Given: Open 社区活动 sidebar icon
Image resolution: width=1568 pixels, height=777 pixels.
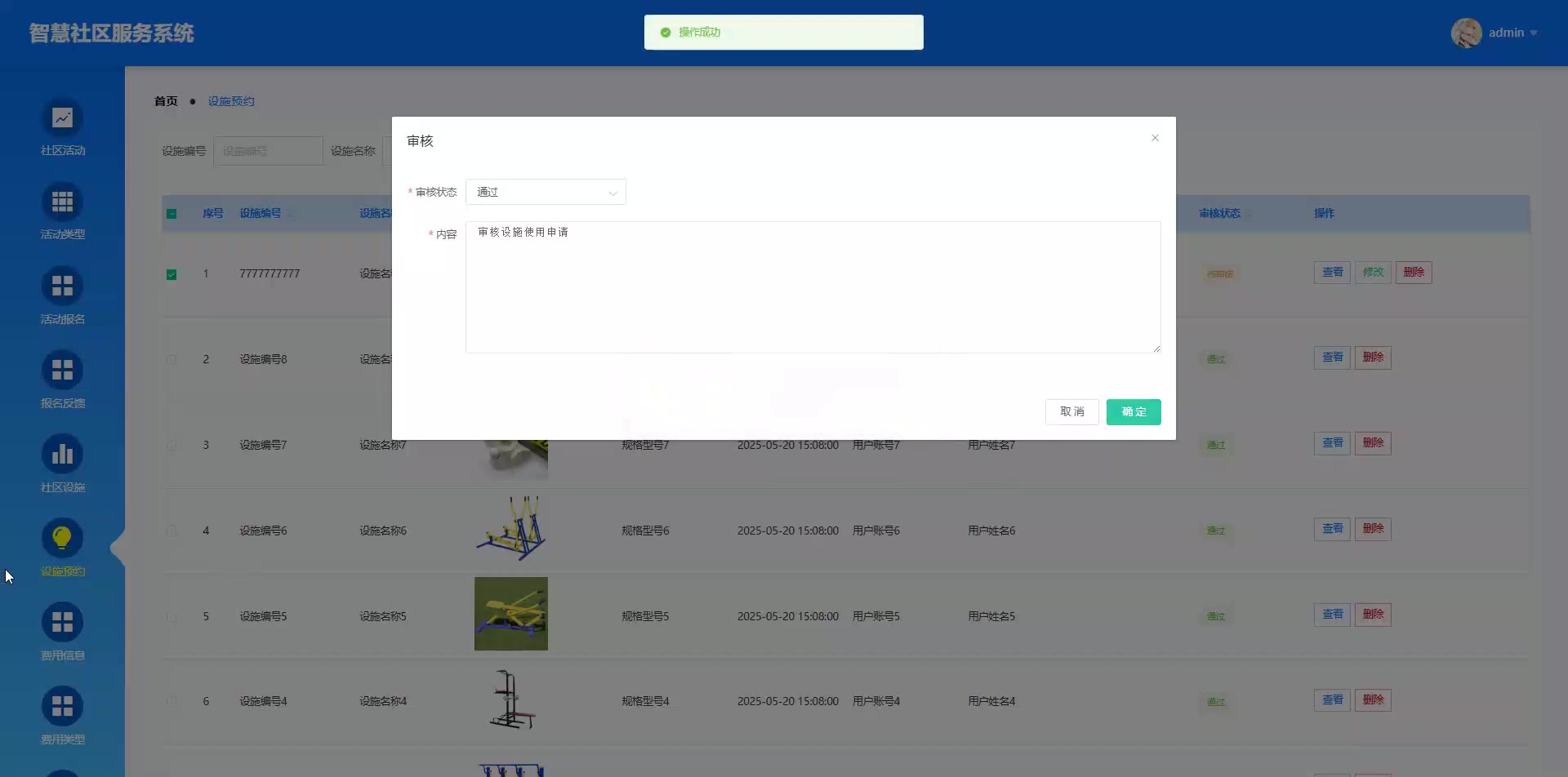Looking at the screenshot, I should [x=62, y=118].
